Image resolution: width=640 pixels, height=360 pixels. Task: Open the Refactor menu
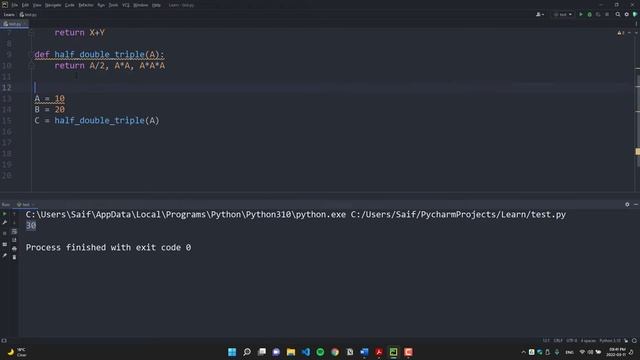tap(86, 5)
